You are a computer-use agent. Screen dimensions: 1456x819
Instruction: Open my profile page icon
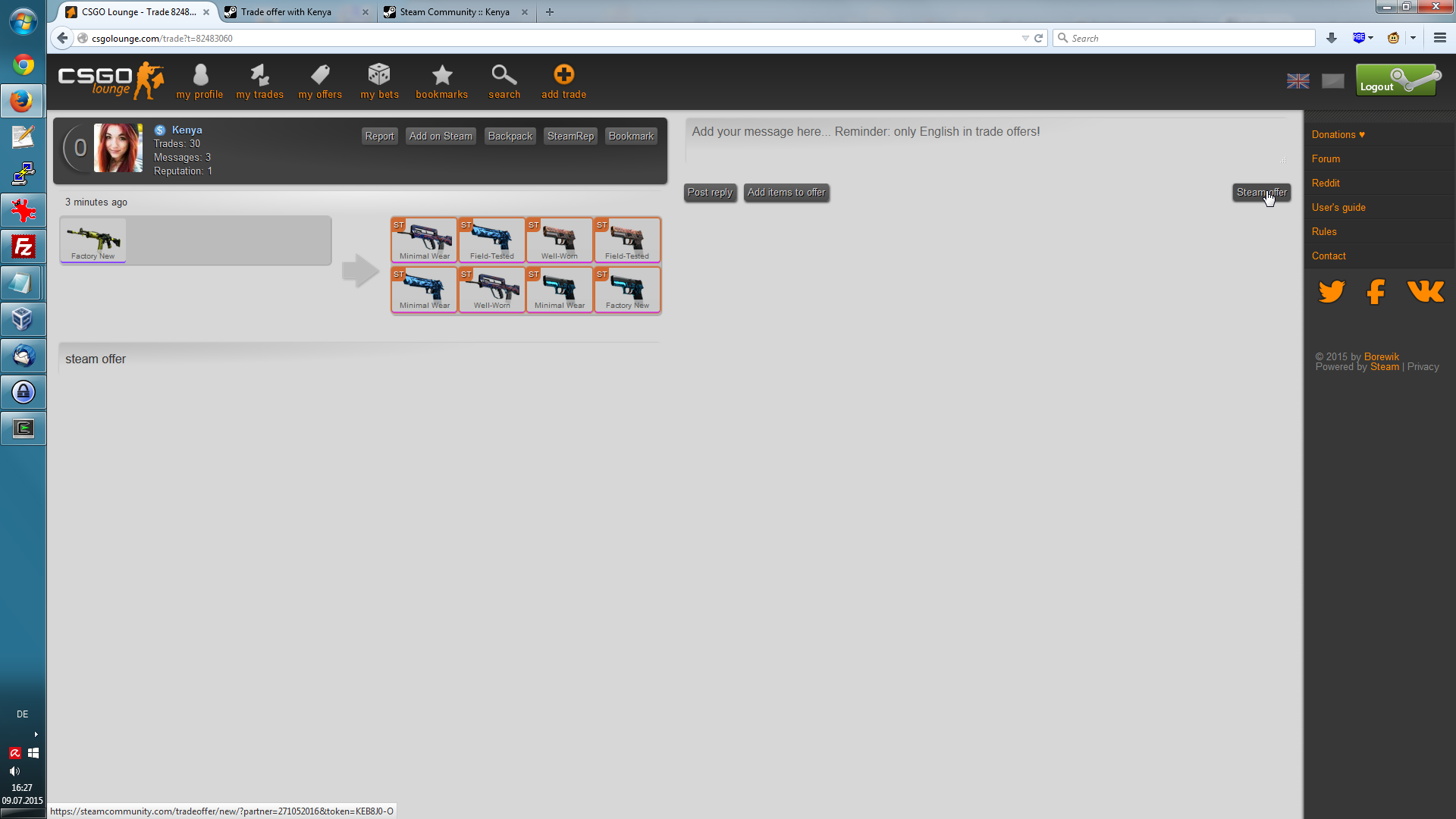click(x=200, y=75)
